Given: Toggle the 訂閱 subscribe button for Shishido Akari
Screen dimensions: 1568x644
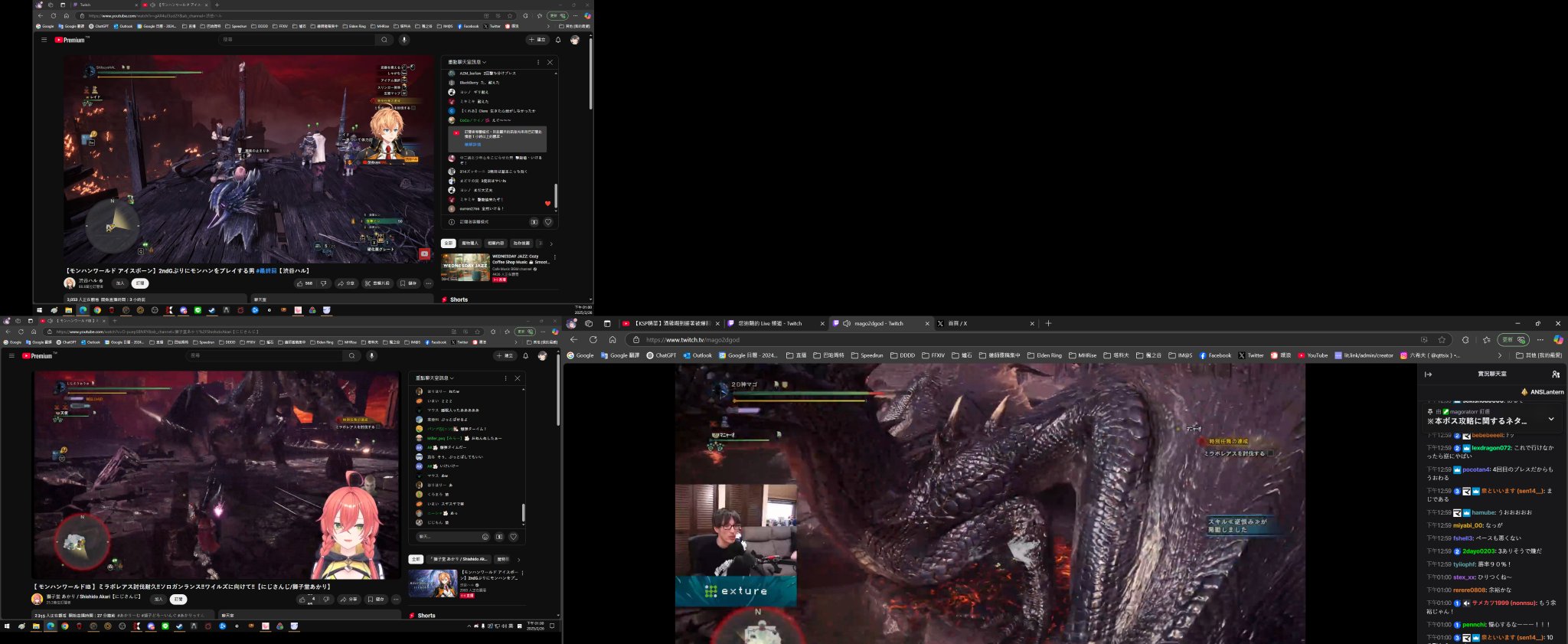Looking at the screenshot, I should coord(178,600).
